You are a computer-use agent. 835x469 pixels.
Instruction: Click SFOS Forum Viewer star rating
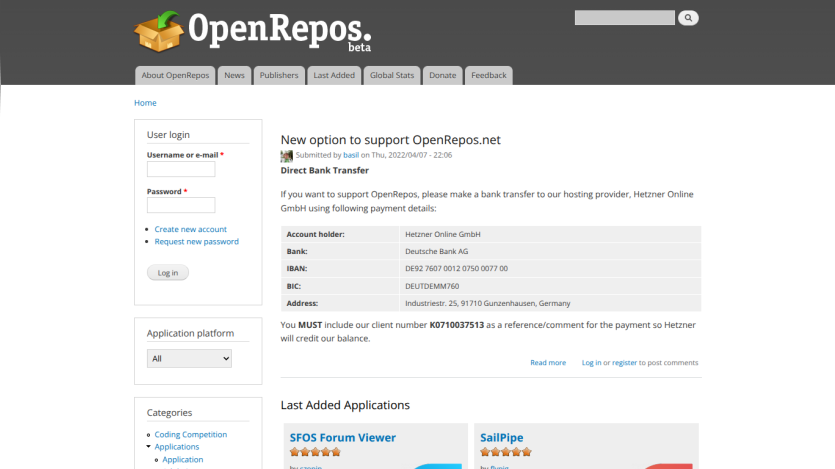point(315,452)
